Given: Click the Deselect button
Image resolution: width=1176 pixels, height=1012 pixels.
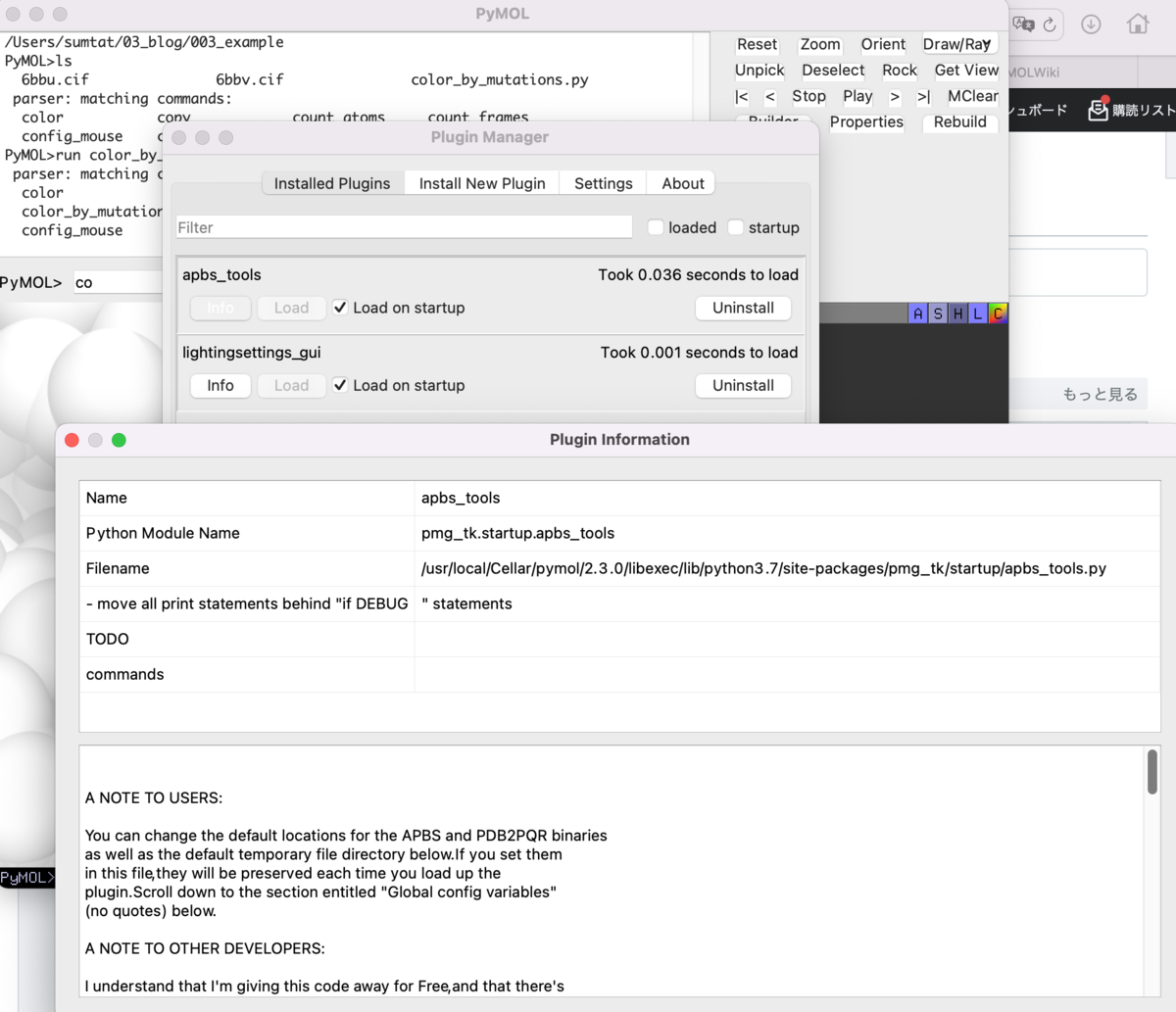Looking at the screenshot, I should (833, 71).
